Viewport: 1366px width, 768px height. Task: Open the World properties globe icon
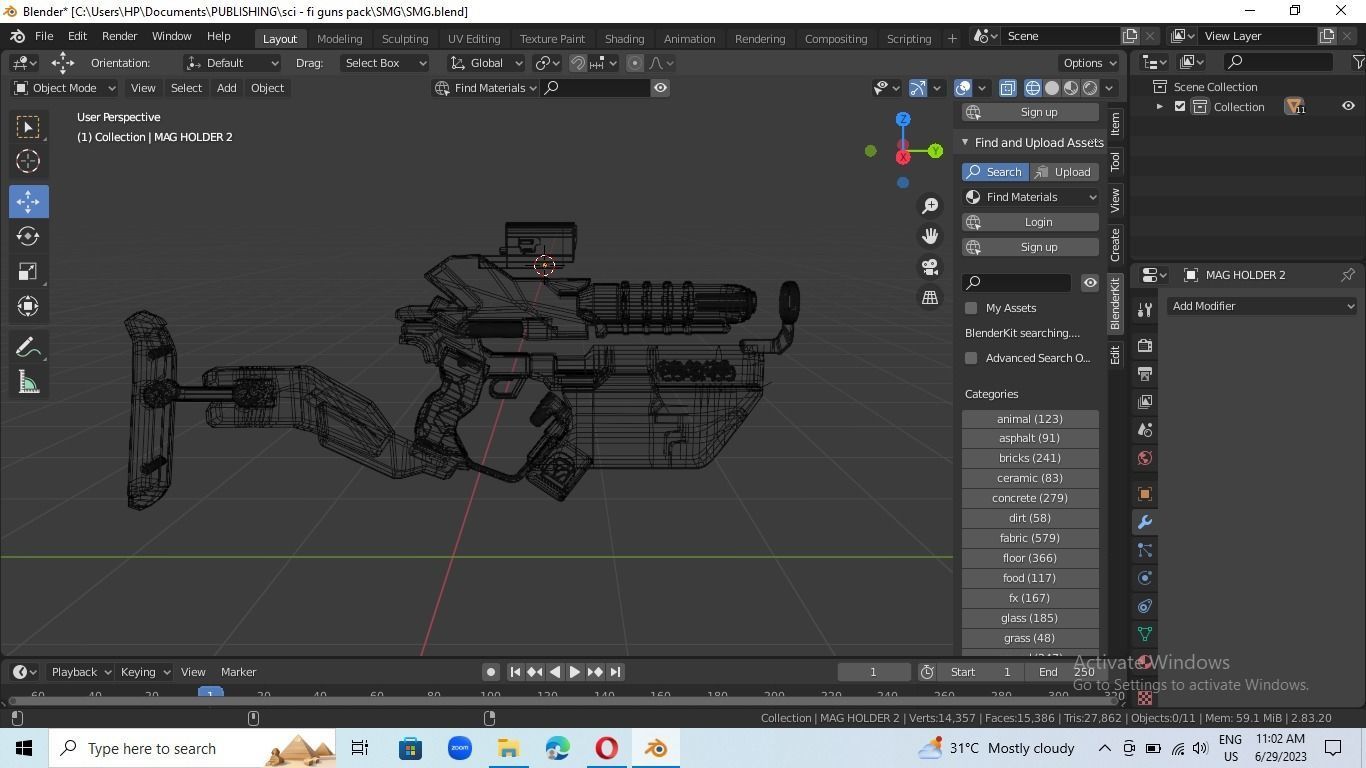pyautogui.click(x=1145, y=458)
